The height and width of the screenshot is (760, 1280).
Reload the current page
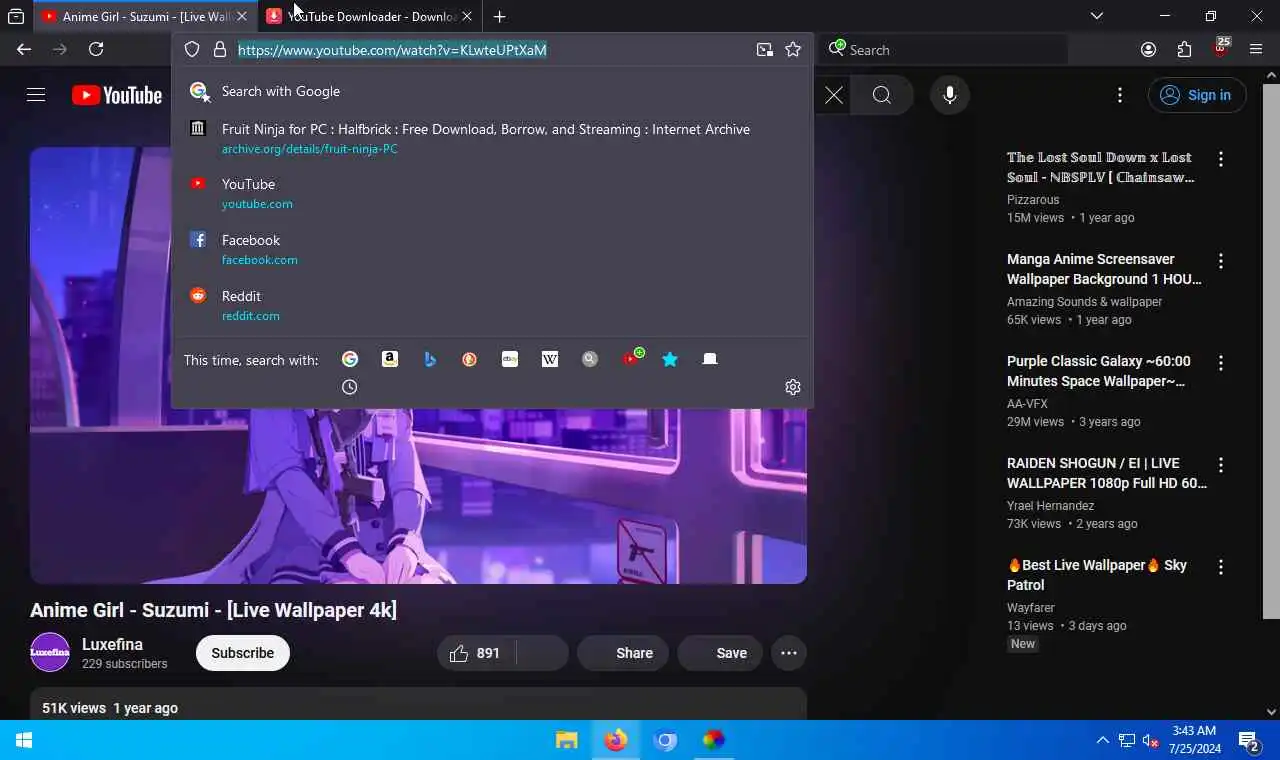tap(96, 49)
